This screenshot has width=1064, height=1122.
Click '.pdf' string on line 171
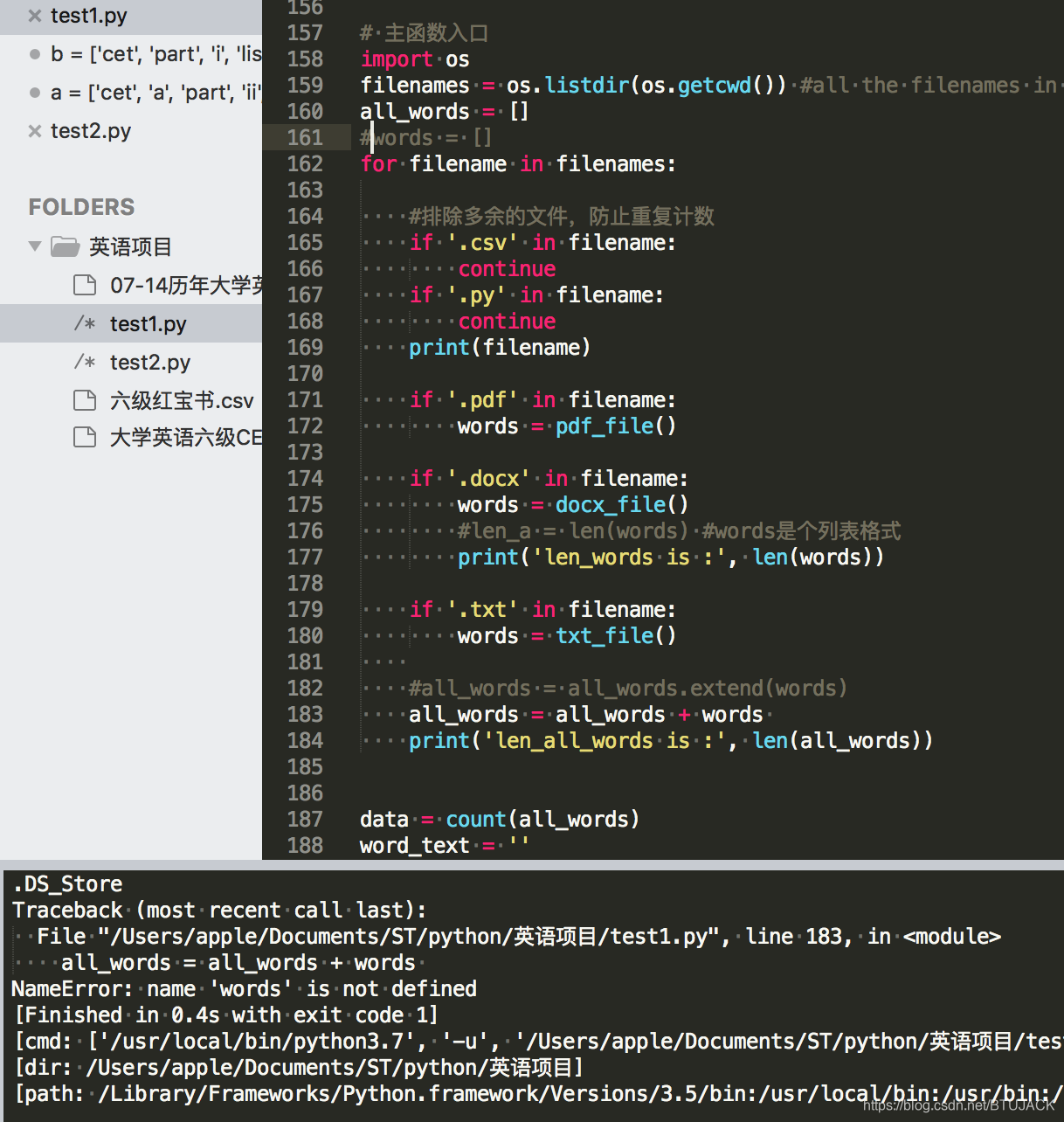tap(482, 399)
